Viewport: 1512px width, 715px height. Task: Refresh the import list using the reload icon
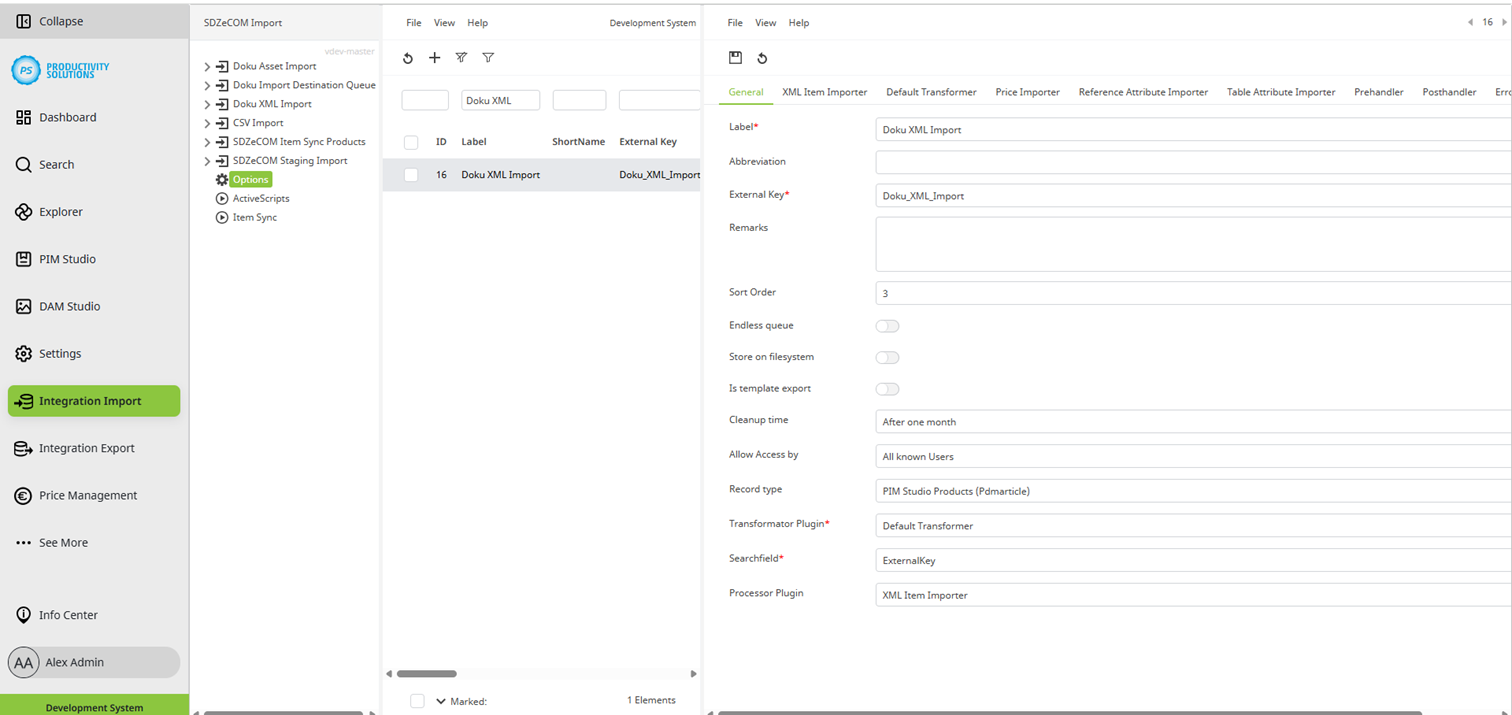coord(408,57)
